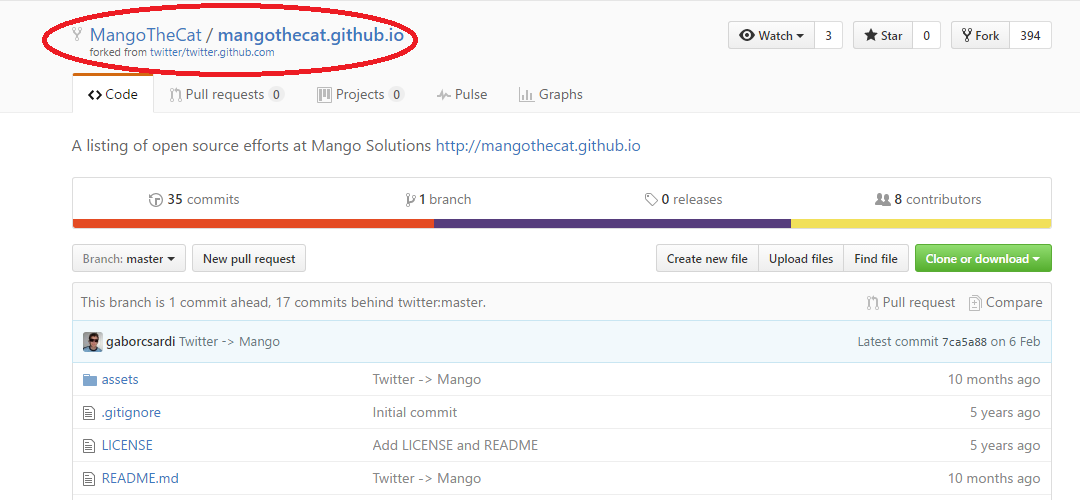View the 1 branch list

(439, 200)
